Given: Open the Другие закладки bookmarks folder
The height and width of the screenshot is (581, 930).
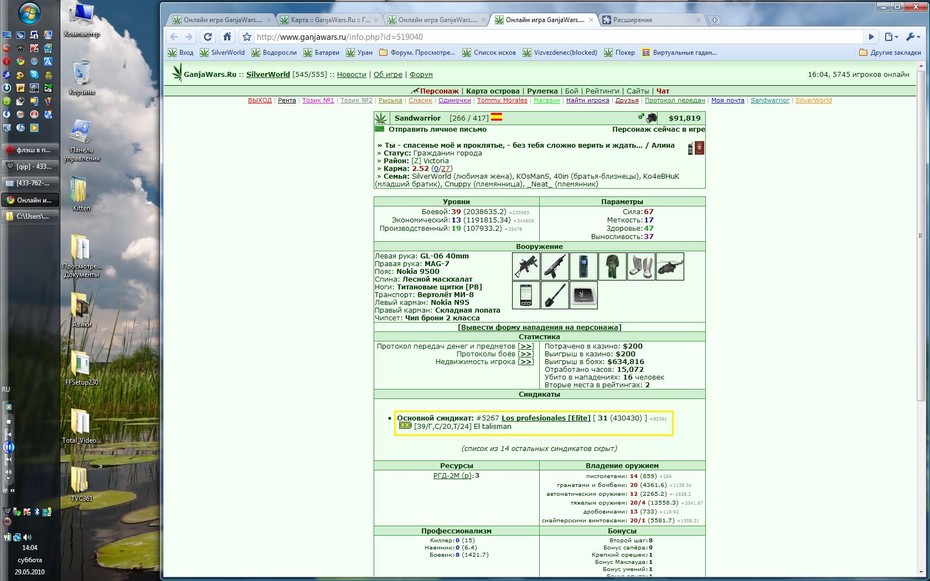Looking at the screenshot, I should 890,53.
